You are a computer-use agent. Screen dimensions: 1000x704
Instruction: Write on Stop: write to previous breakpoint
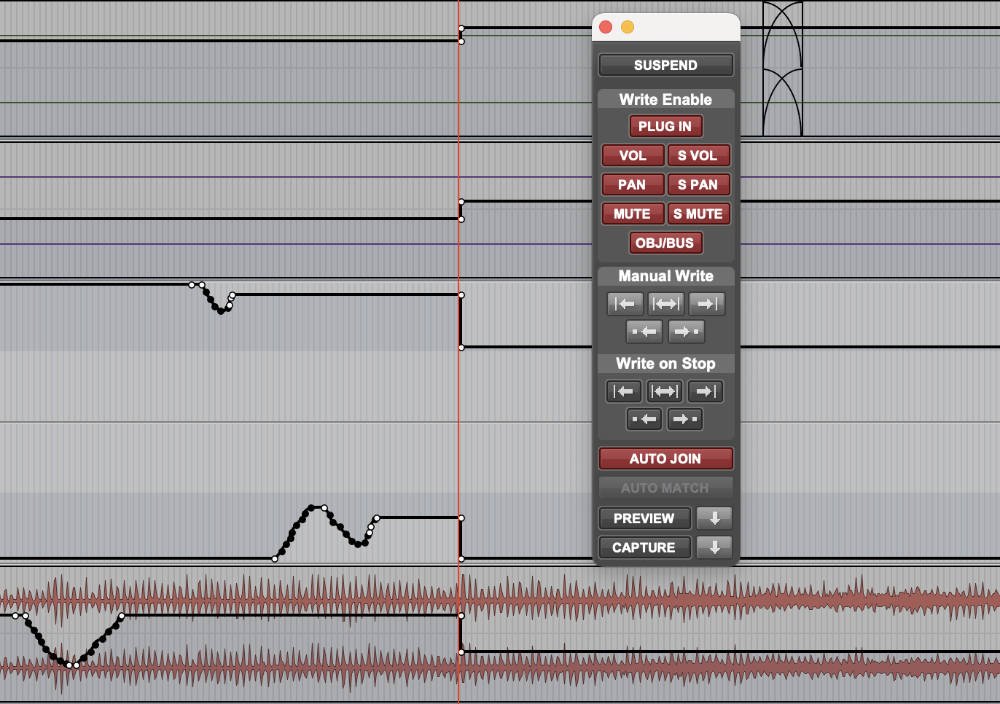pyautogui.click(x=644, y=419)
